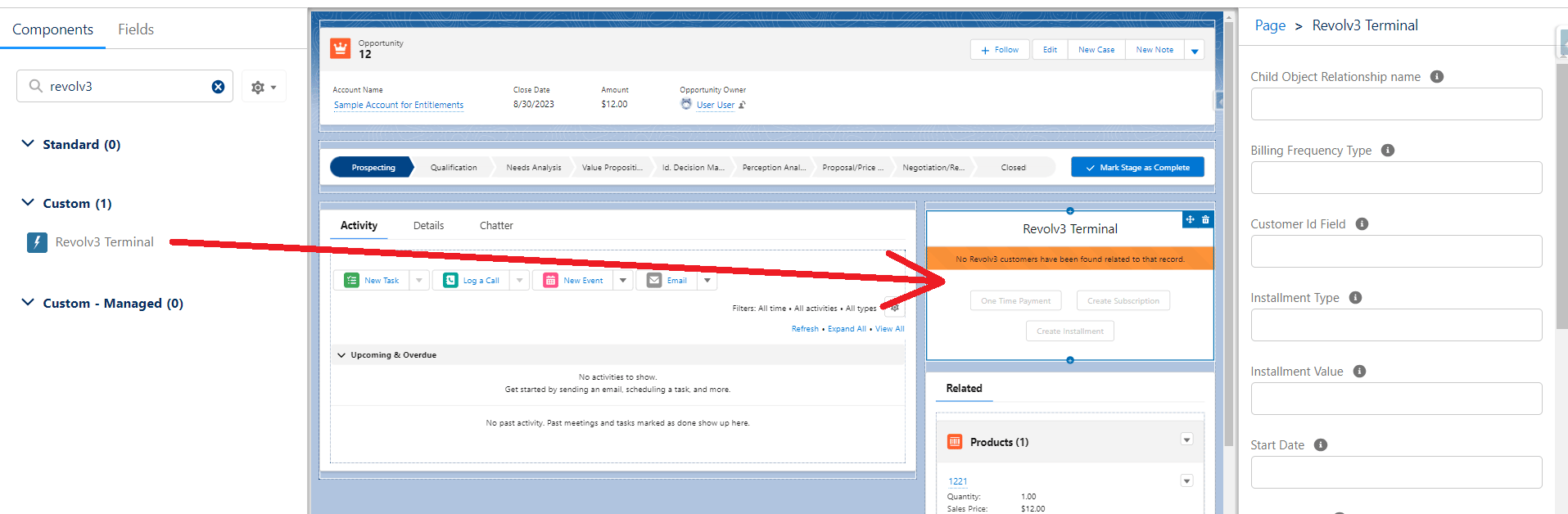Show info for Installment Type
Viewport: 1568px width, 514px height.
[x=1355, y=297]
